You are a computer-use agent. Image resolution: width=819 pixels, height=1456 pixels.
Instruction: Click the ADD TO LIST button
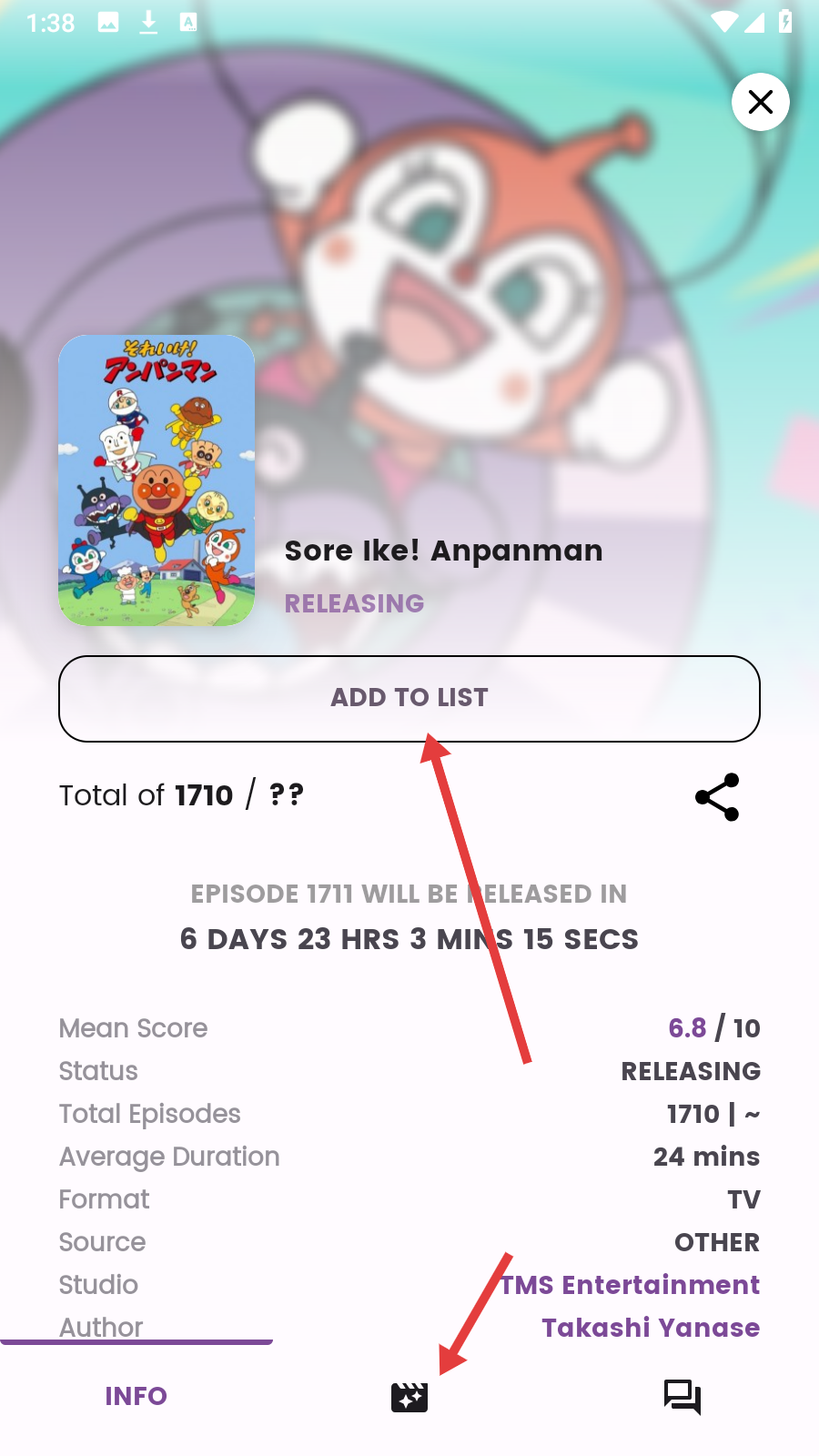tap(409, 698)
